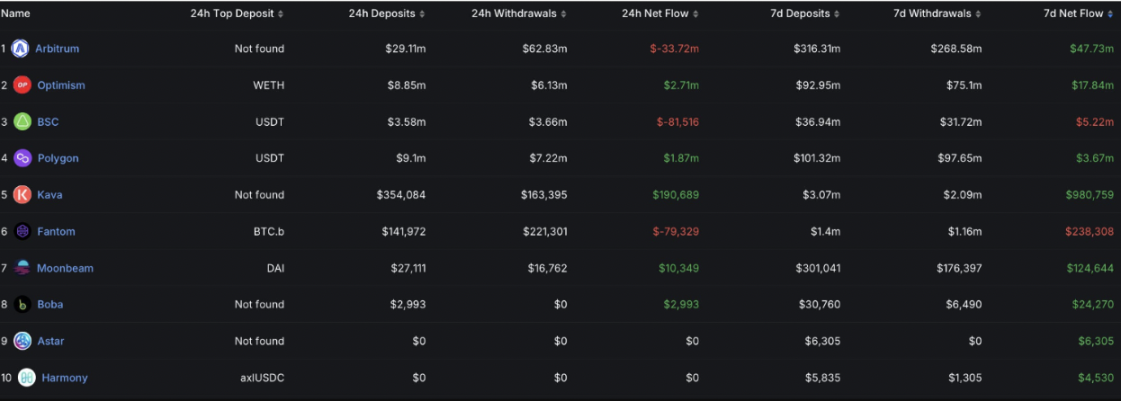Click the Arbitrum chain logo icon
The height and width of the screenshot is (401, 1121).
click(20, 49)
